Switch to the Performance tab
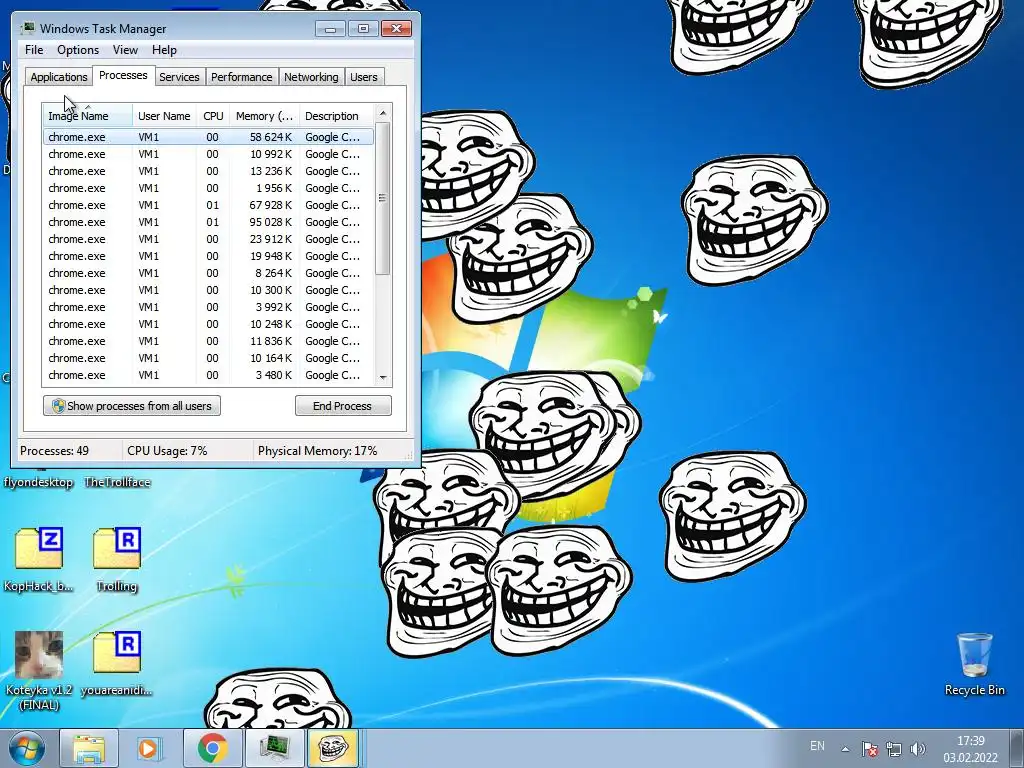This screenshot has height=768, width=1024. pyautogui.click(x=242, y=76)
